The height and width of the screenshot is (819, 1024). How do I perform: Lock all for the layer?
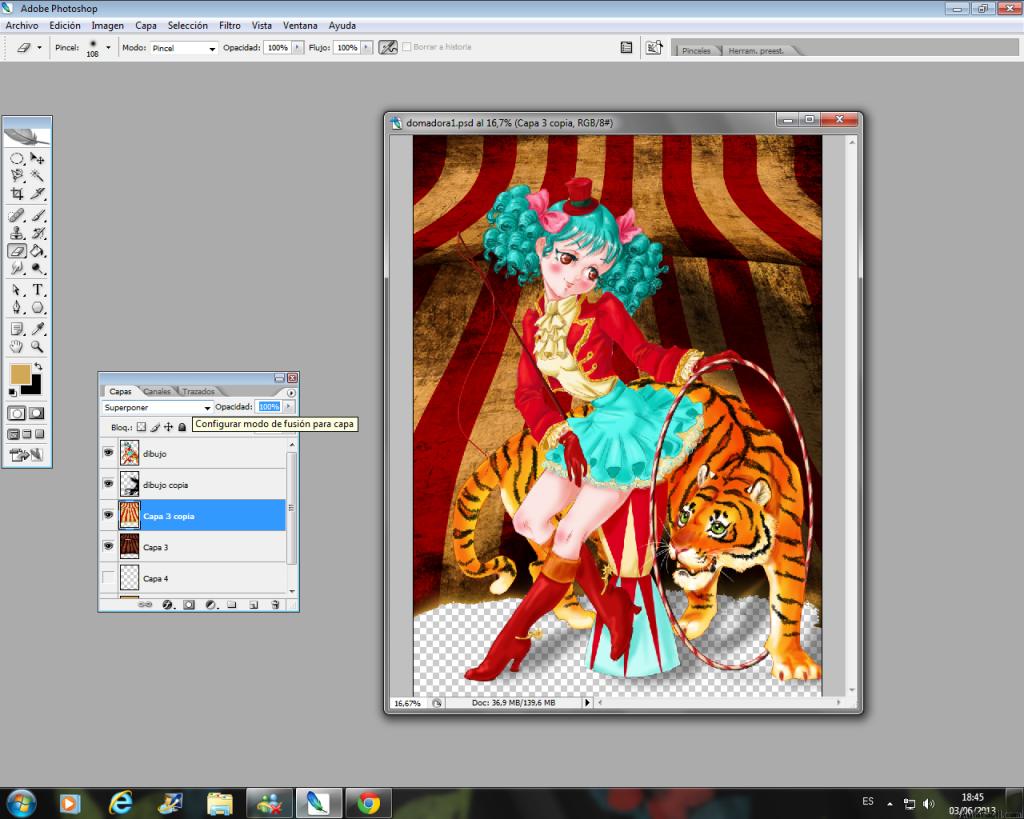click(182, 427)
